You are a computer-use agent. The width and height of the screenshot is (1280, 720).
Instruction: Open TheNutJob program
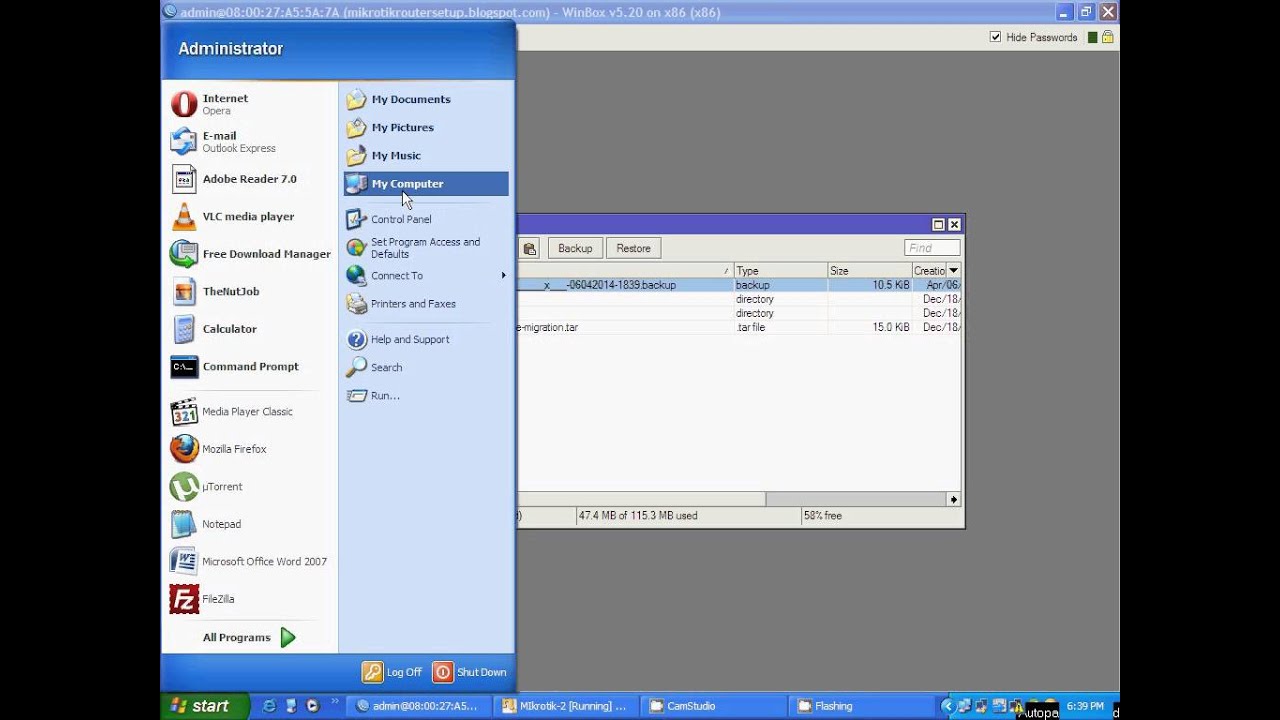click(250, 291)
